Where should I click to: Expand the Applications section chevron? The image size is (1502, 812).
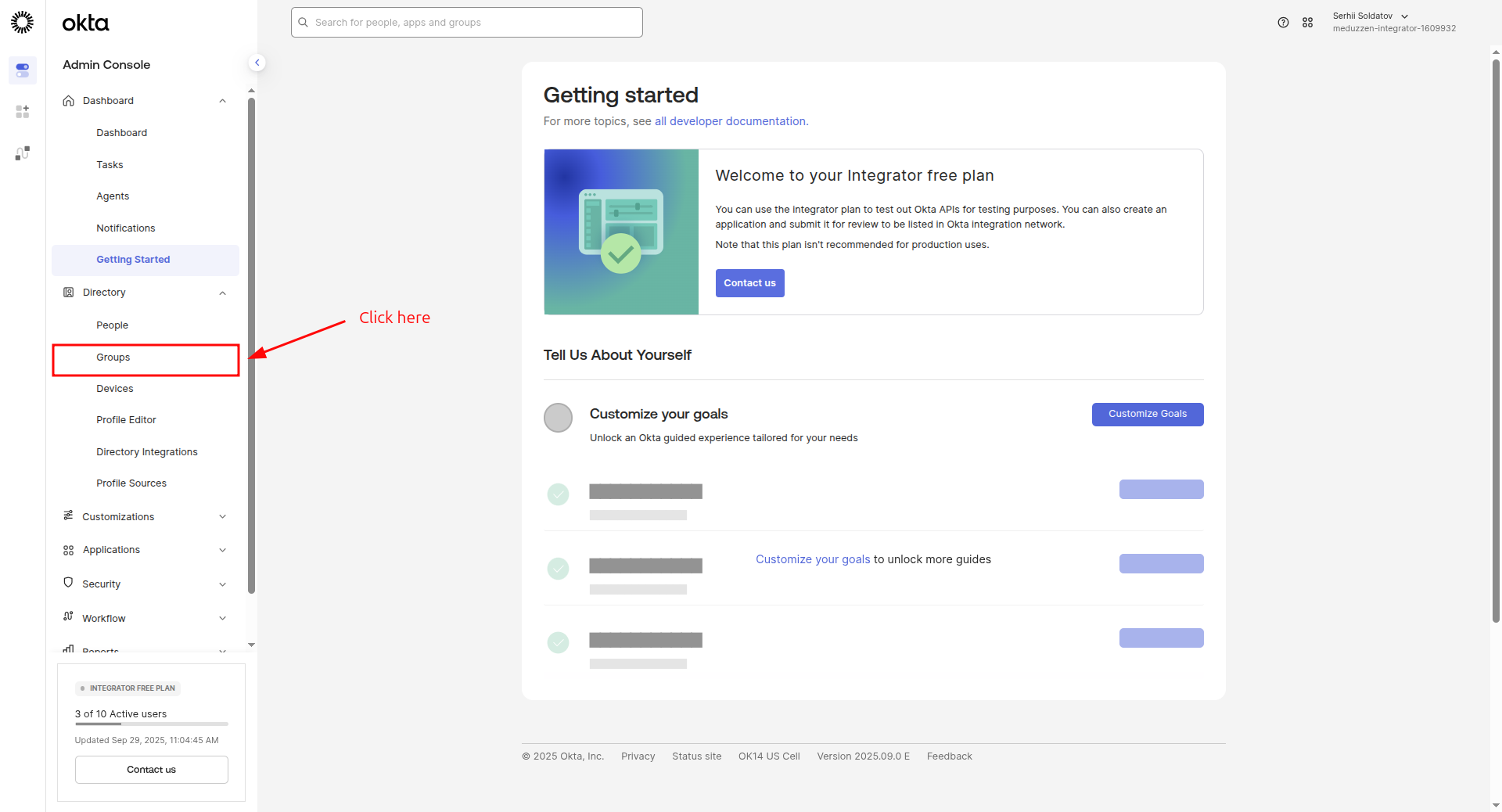click(x=223, y=550)
